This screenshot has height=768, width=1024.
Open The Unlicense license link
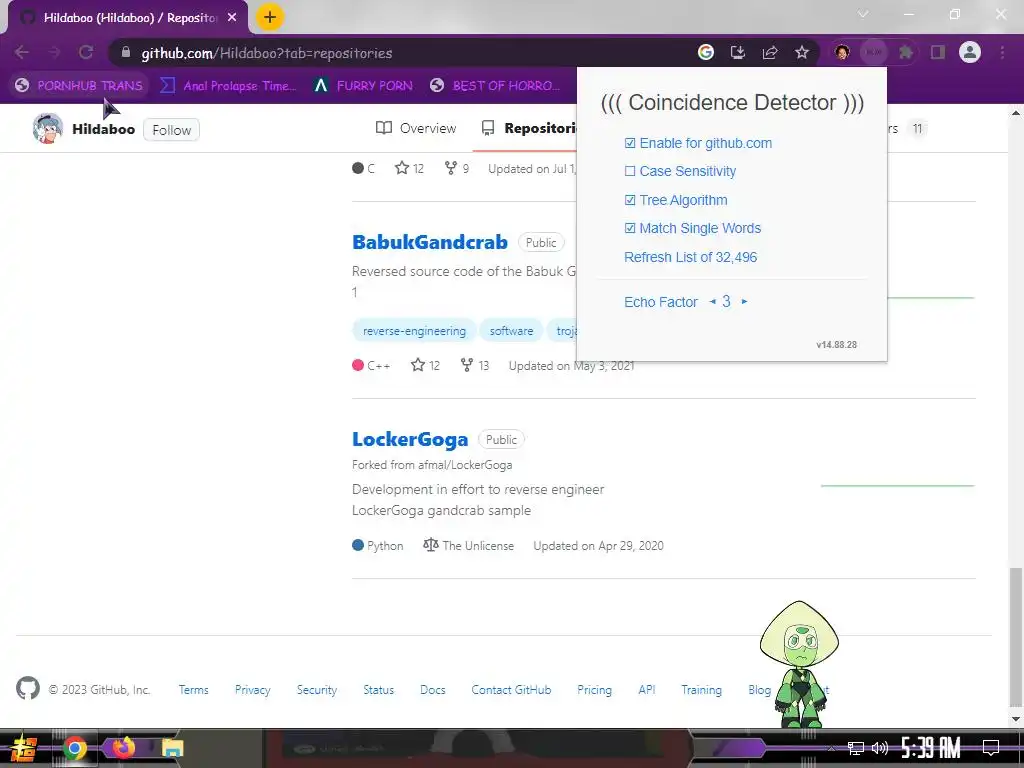(468, 545)
